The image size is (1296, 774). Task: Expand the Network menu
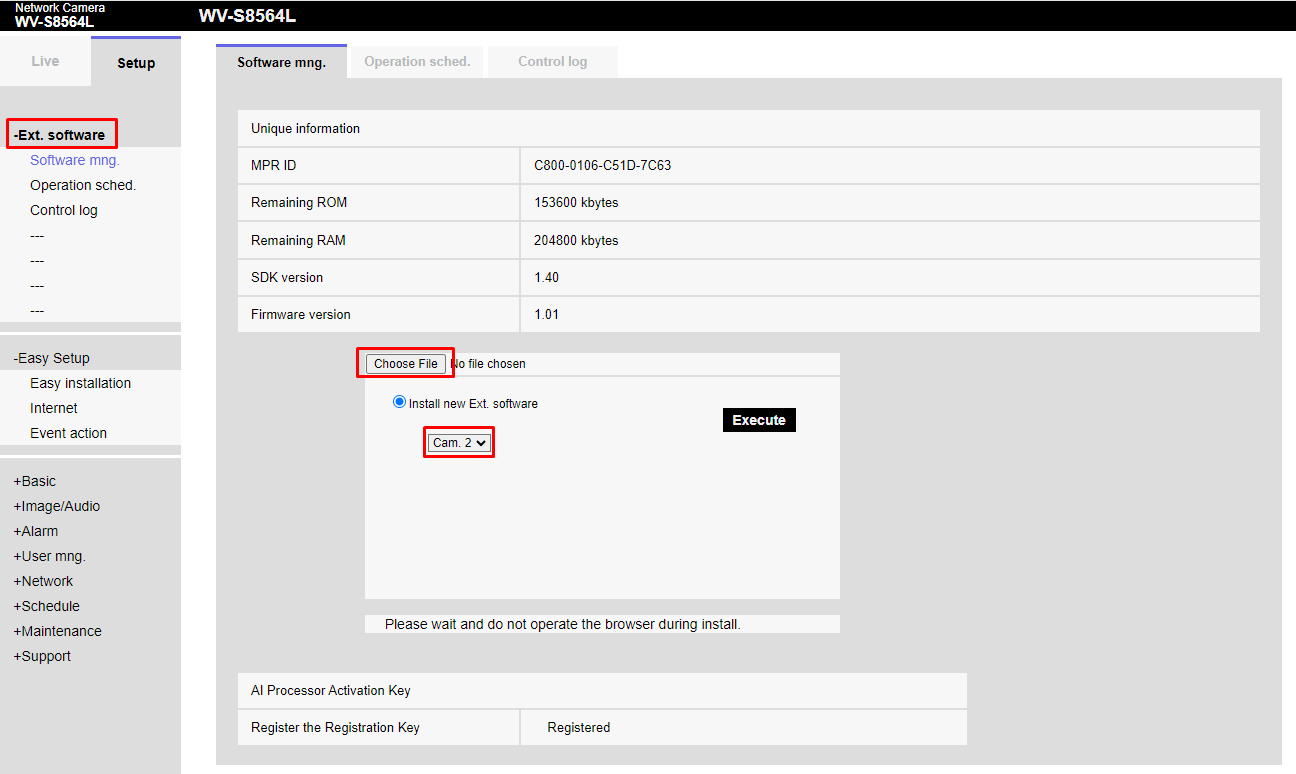[x=43, y=581]
